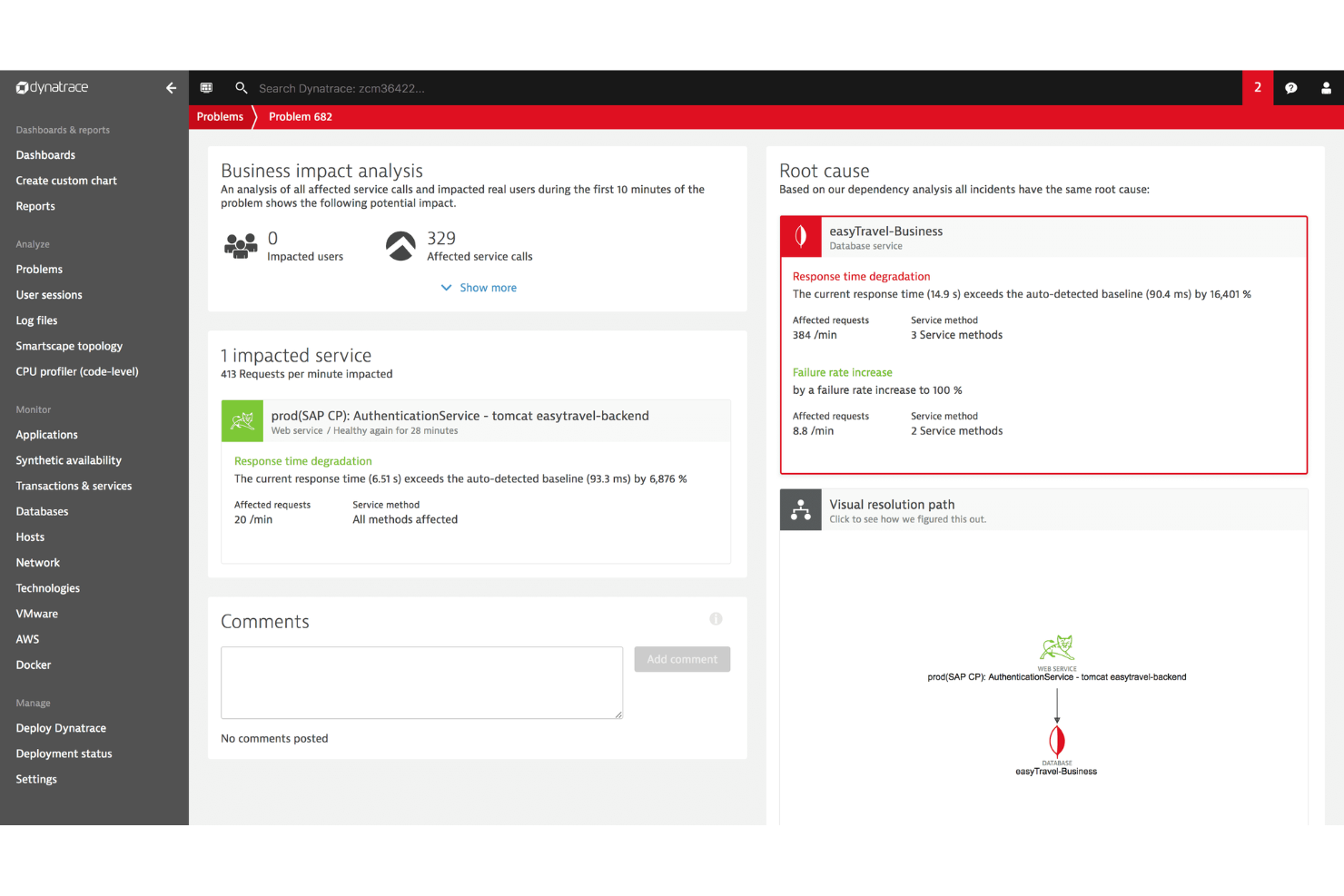Screen dimensions: 1344x896
Task: Click the 3 Service methods value
Action: (956, 335)
